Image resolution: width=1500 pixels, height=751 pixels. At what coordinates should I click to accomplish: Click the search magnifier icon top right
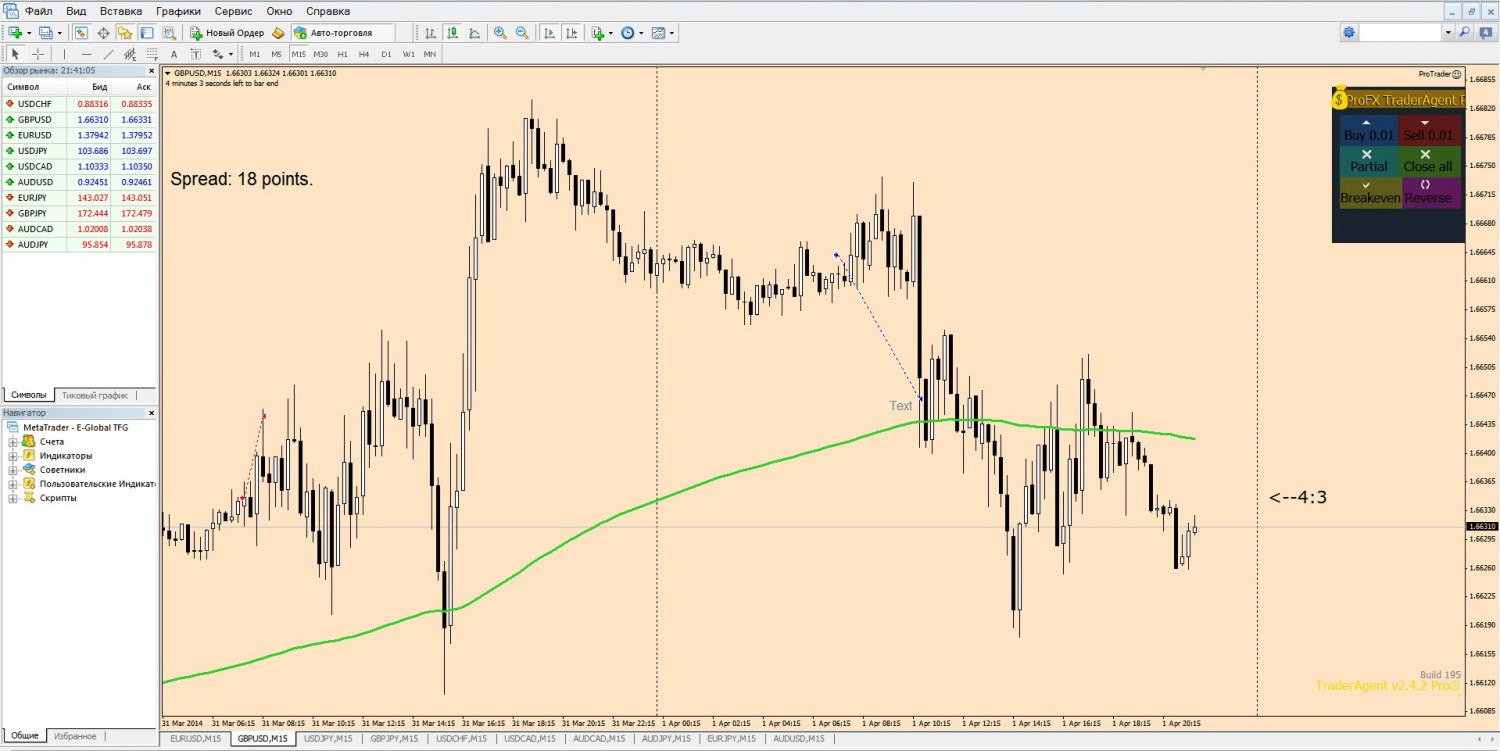click(1465, 33)
